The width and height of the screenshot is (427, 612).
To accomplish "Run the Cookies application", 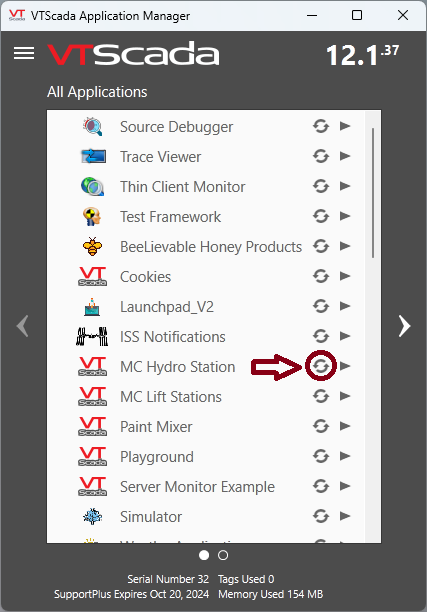I will (345, 276).
